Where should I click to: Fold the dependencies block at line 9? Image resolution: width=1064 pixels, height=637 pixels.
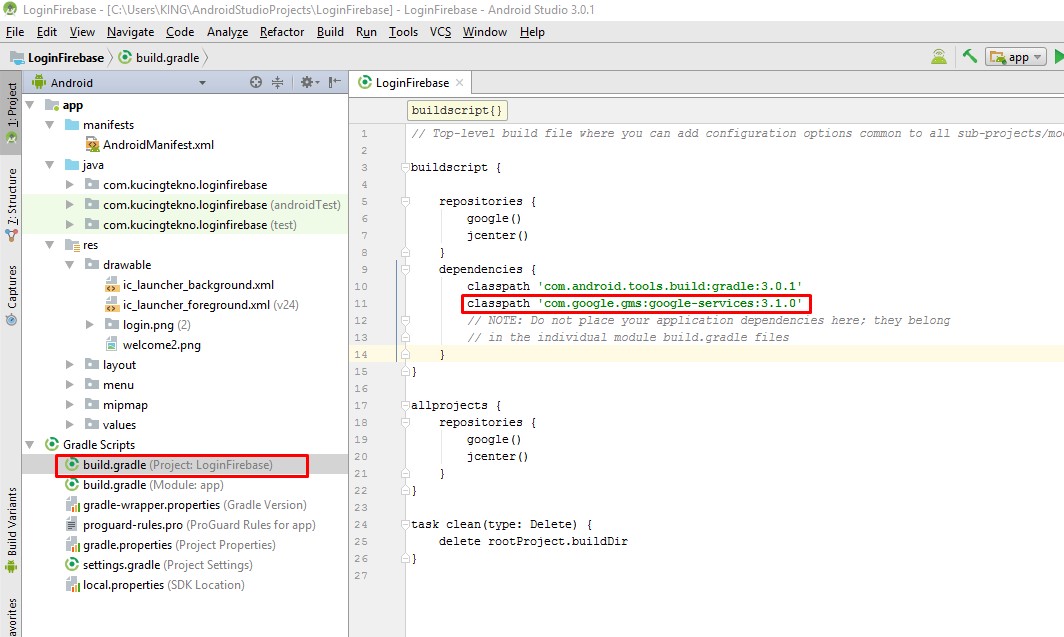405,269
